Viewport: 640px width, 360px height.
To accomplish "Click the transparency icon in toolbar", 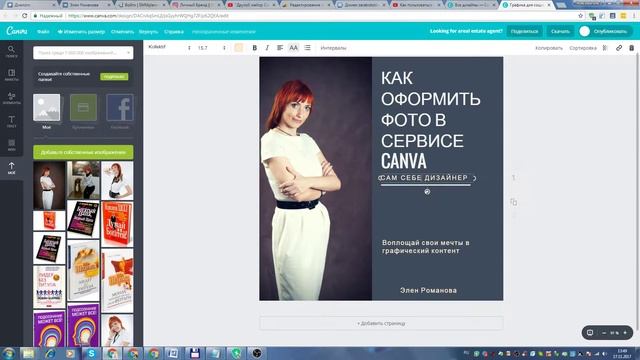I will click(605, 48).
